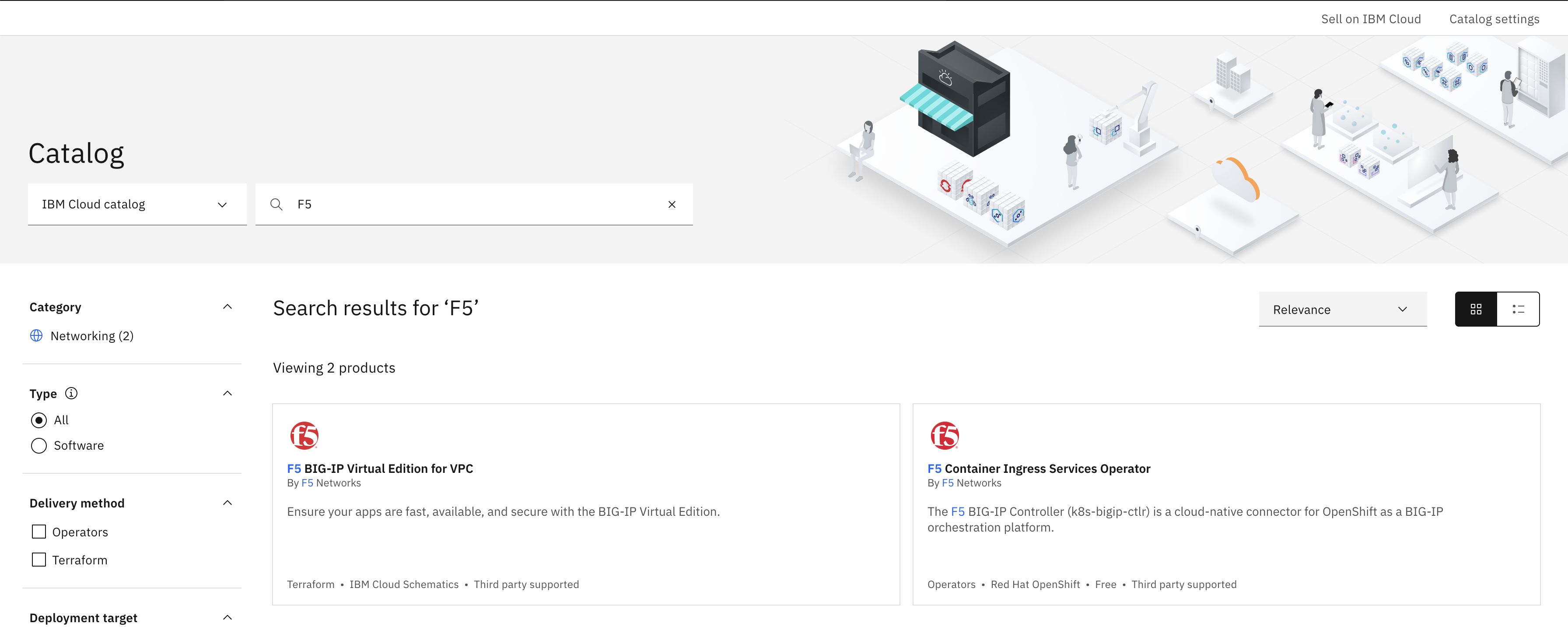1568x634 pixels.
Task: Open F5 BIG-IP Virtual Edition for VPC
Action: (x=380, y=468)
